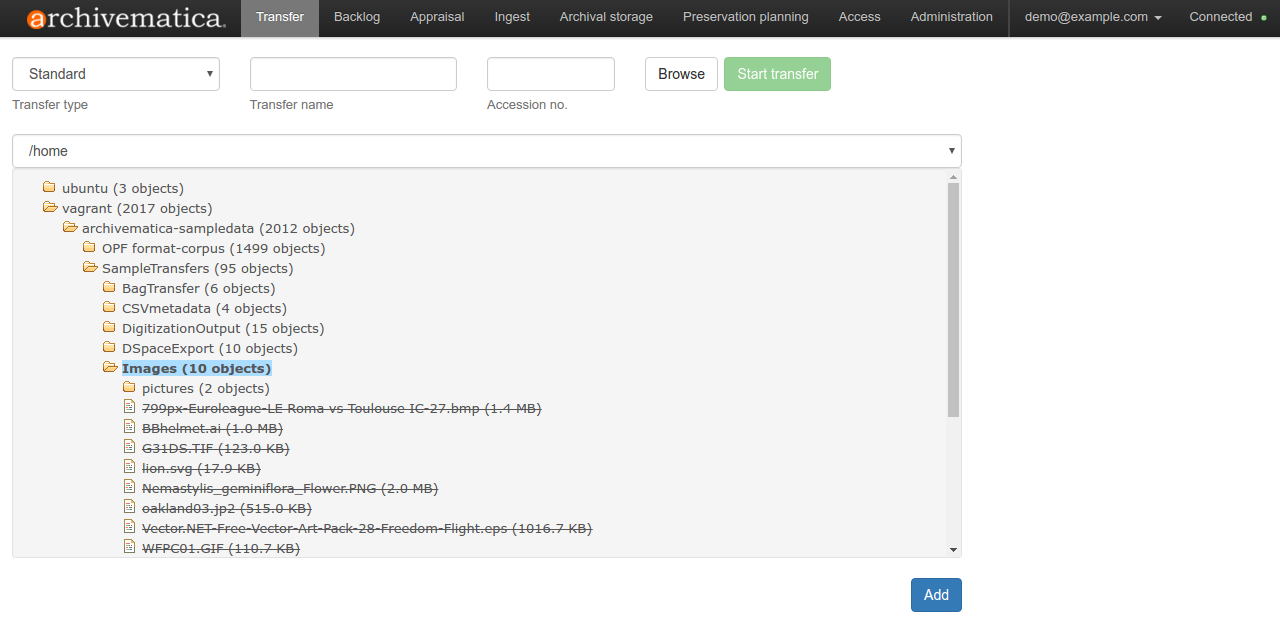This screenshot has width=1280, height=619.
Task: Switch to the Archival storage tab
Action: pos(606,17)
